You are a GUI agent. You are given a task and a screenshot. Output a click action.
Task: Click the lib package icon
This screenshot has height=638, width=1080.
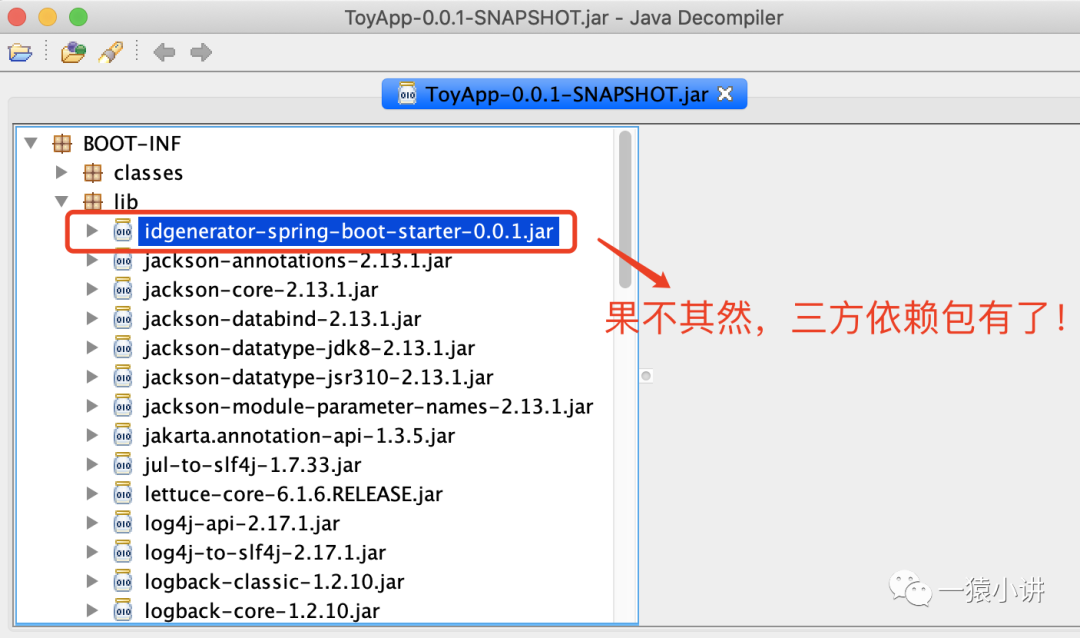pyautogui.click(x=93, y=201)
